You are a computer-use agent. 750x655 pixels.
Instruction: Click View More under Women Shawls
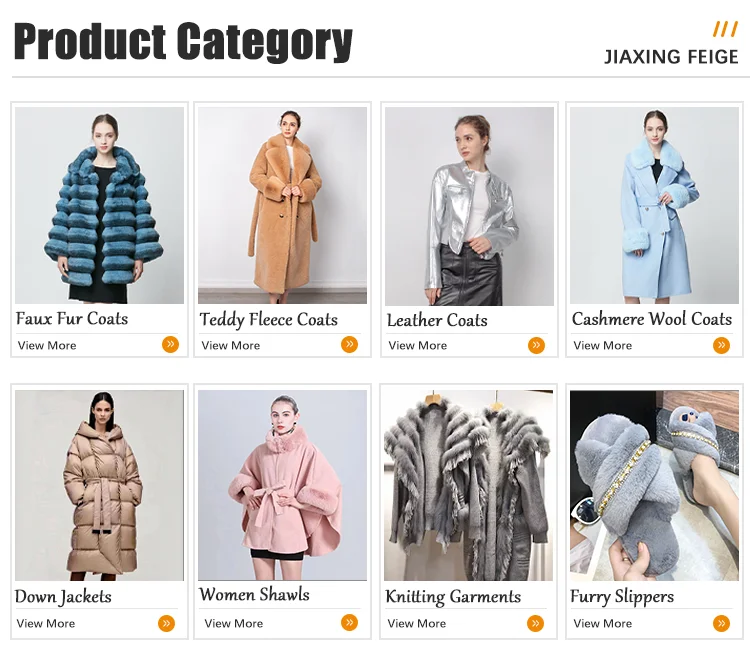(x=233, y=623)
